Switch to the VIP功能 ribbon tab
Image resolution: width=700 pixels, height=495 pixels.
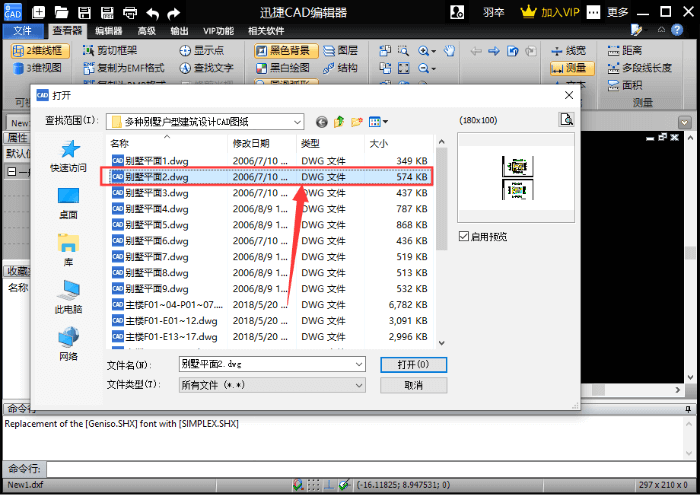(218, 31)
